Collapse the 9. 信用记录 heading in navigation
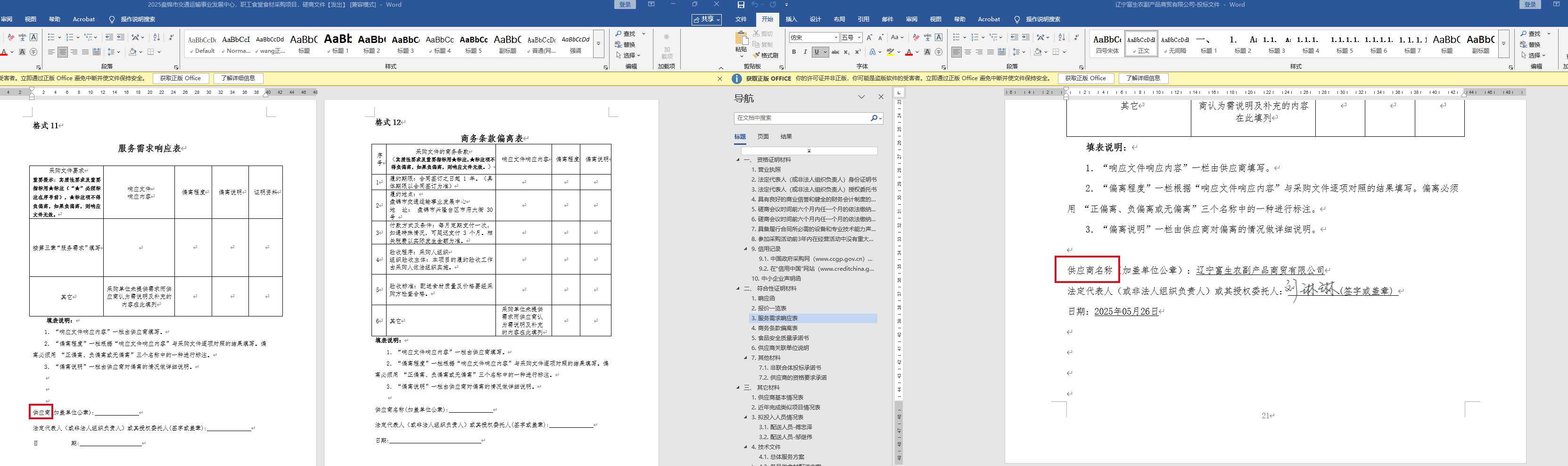Screen dimensions: 1568x466 [x=746, y=249]
